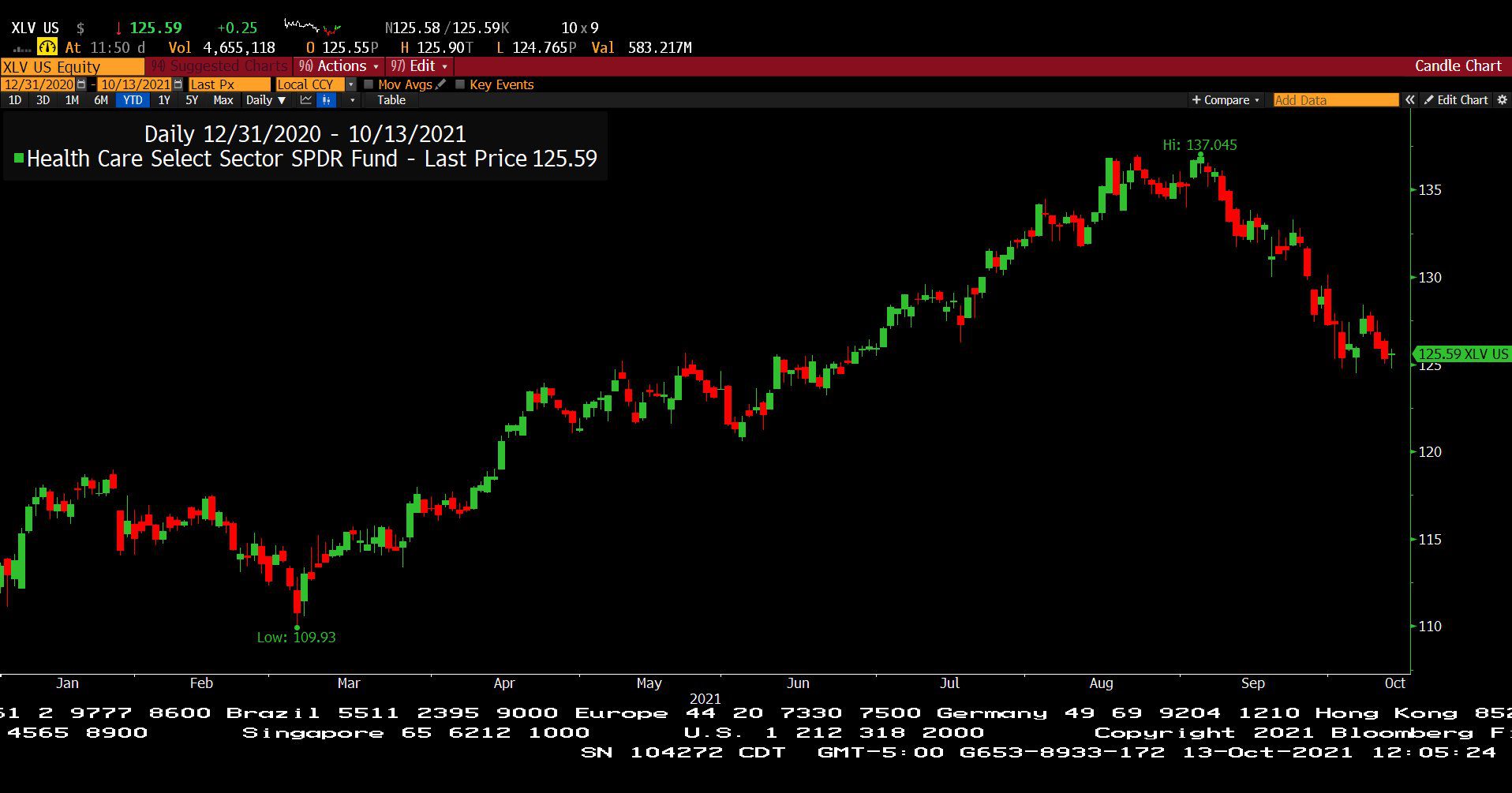Select the 1M time range
The height and width of the screenshot is (793, 1512).
point(72,100)
